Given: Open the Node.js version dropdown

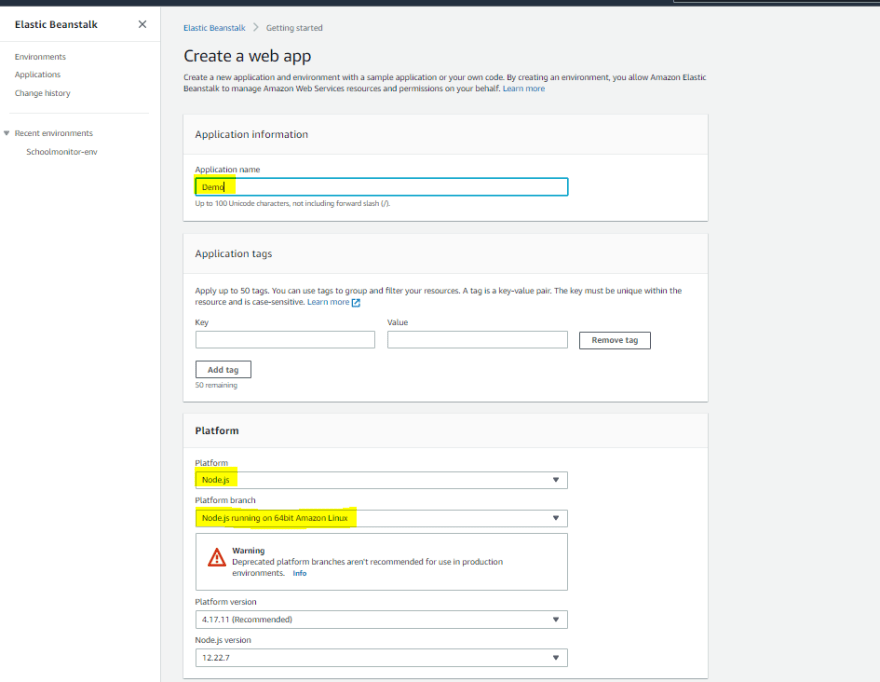Looking at the screenshot, I should click(382, 658).
